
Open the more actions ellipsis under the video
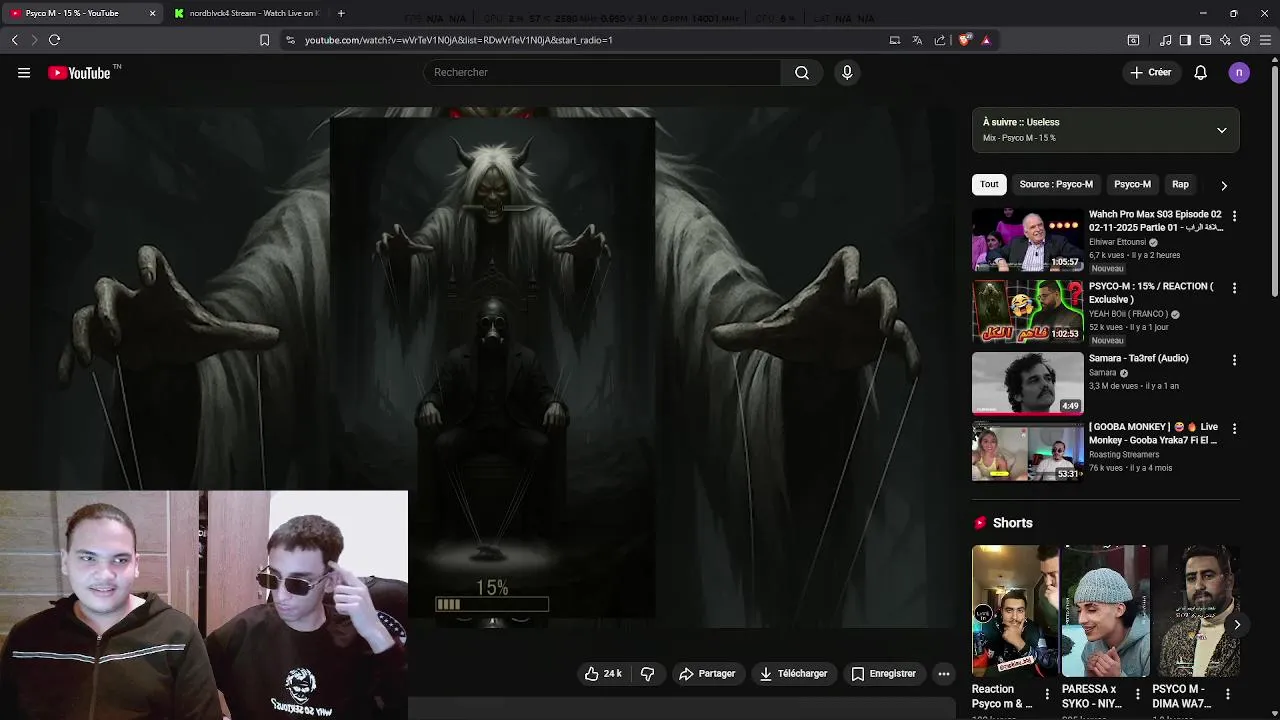coord(943,674)
